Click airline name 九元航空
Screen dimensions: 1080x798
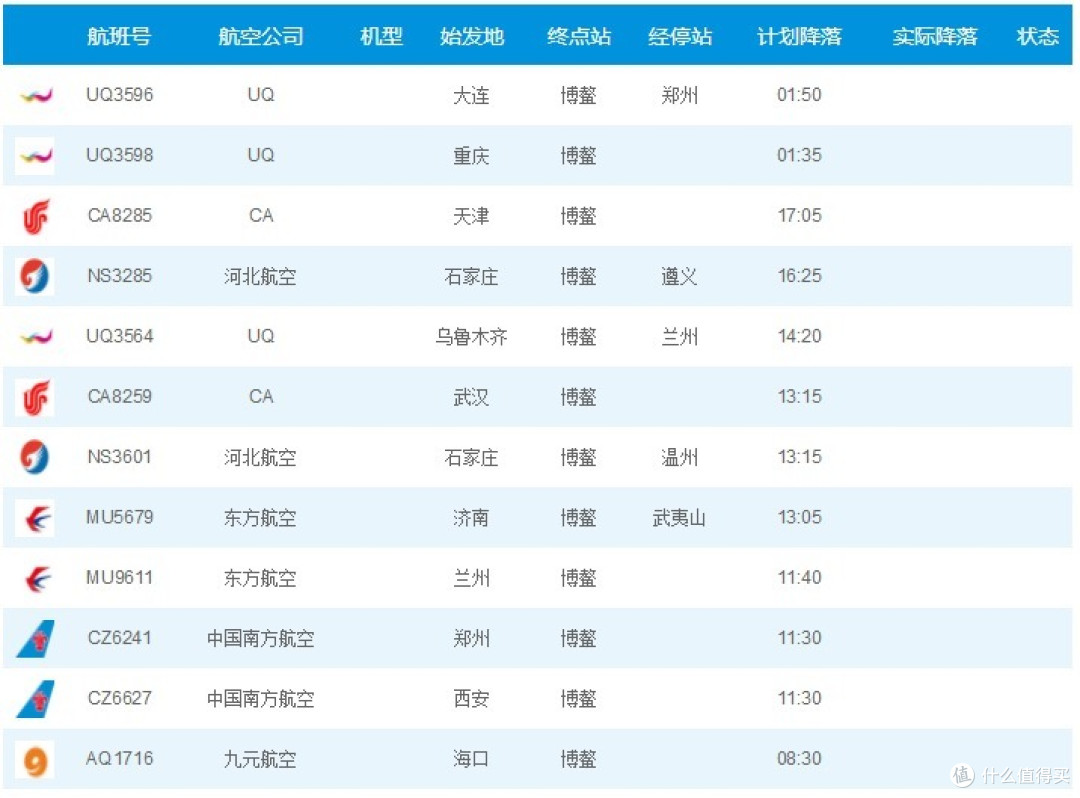click(260, 759)
